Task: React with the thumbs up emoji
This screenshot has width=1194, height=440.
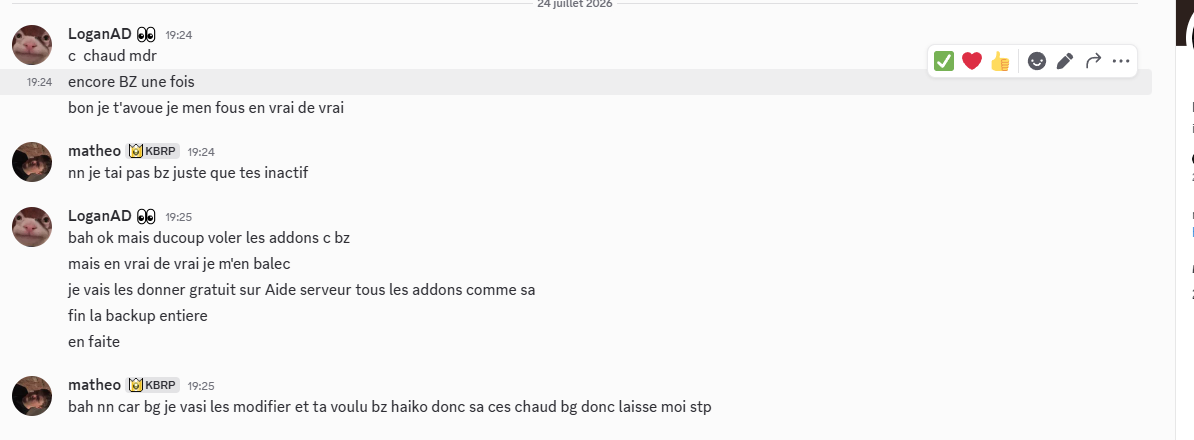Action: tap(1000, 62)
